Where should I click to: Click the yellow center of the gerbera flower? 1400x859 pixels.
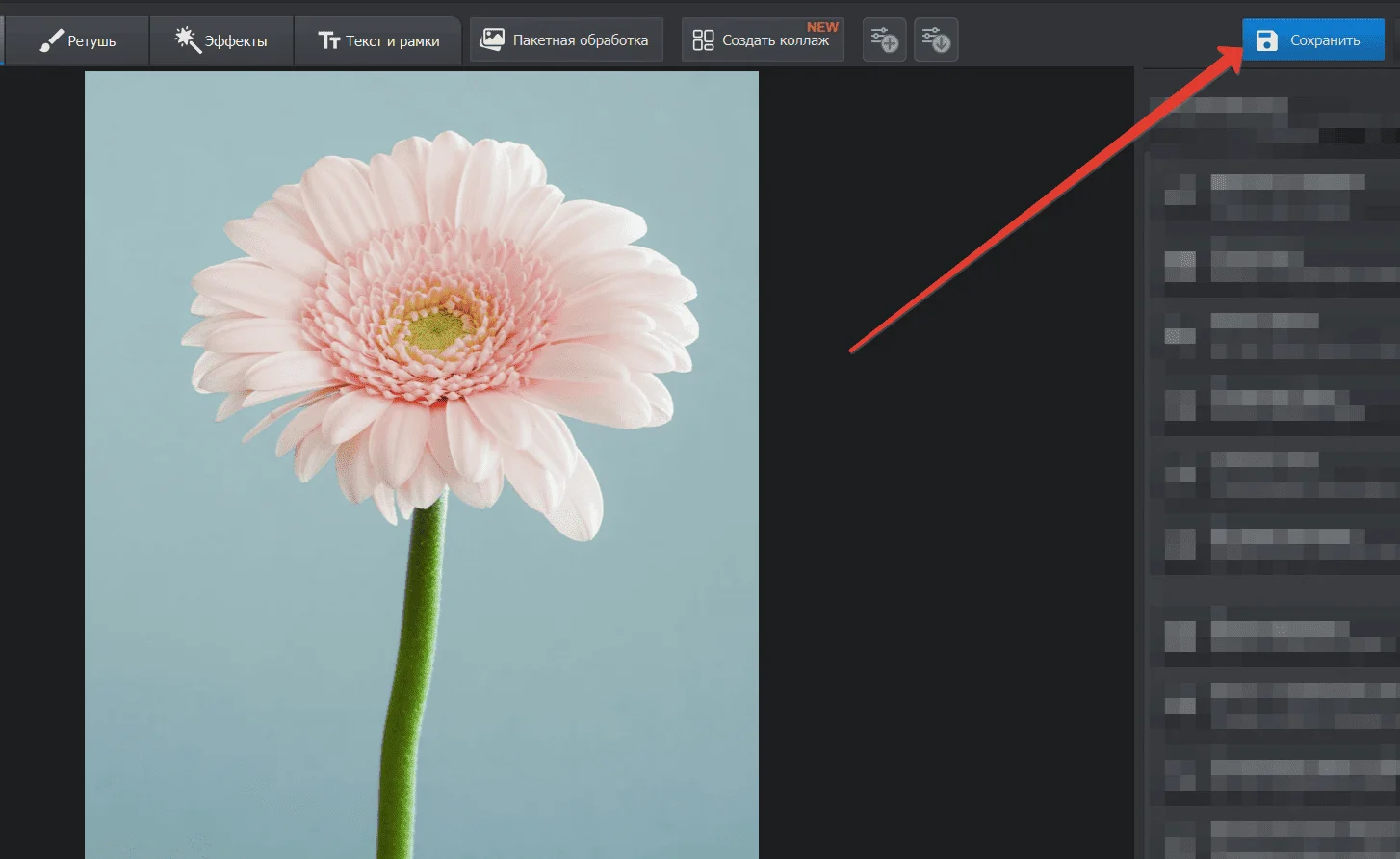438,329
